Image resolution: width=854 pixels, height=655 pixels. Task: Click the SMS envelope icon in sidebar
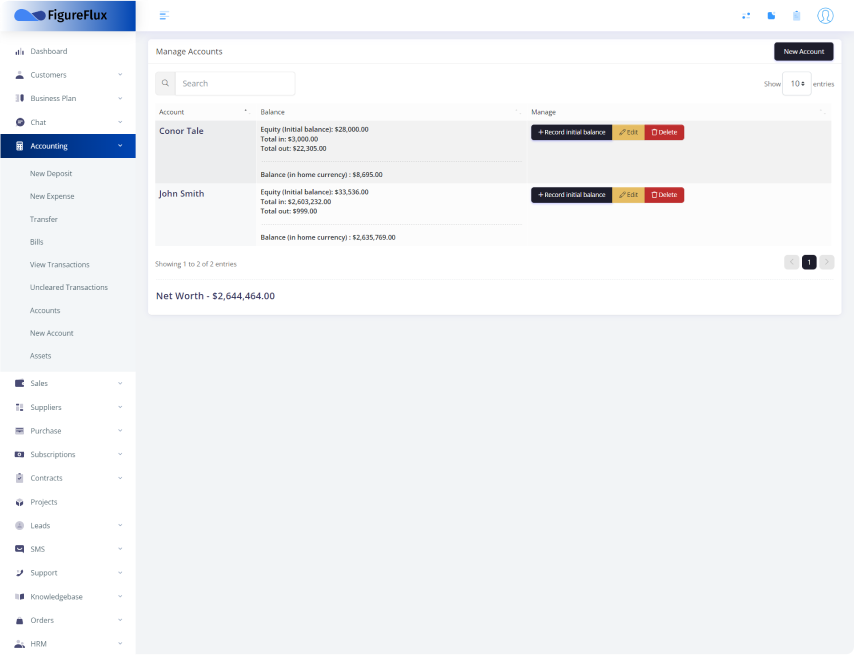19,549
